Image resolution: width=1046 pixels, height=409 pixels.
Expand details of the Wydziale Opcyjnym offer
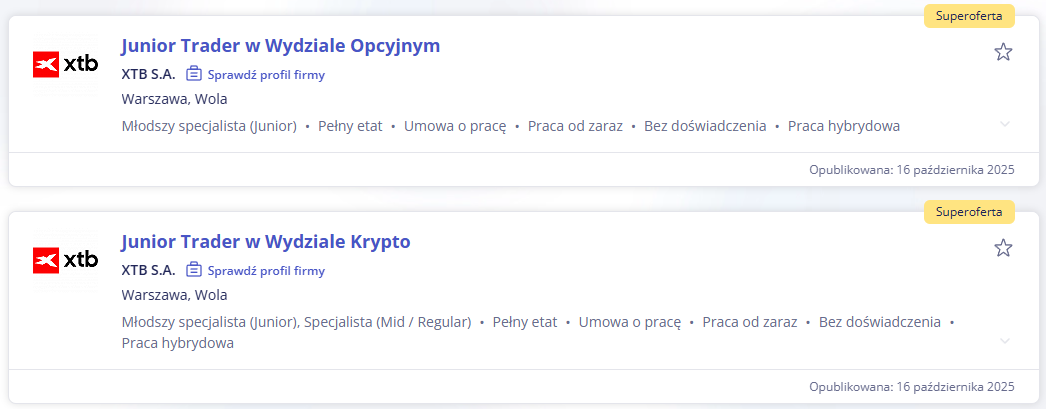point(1005,124)
